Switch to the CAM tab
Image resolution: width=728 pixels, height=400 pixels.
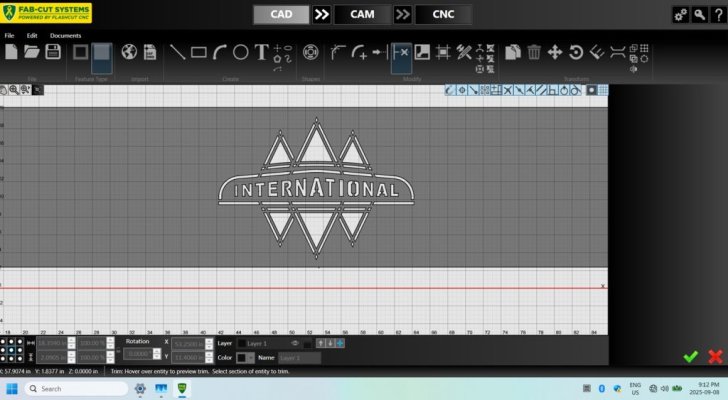point(362,14)
